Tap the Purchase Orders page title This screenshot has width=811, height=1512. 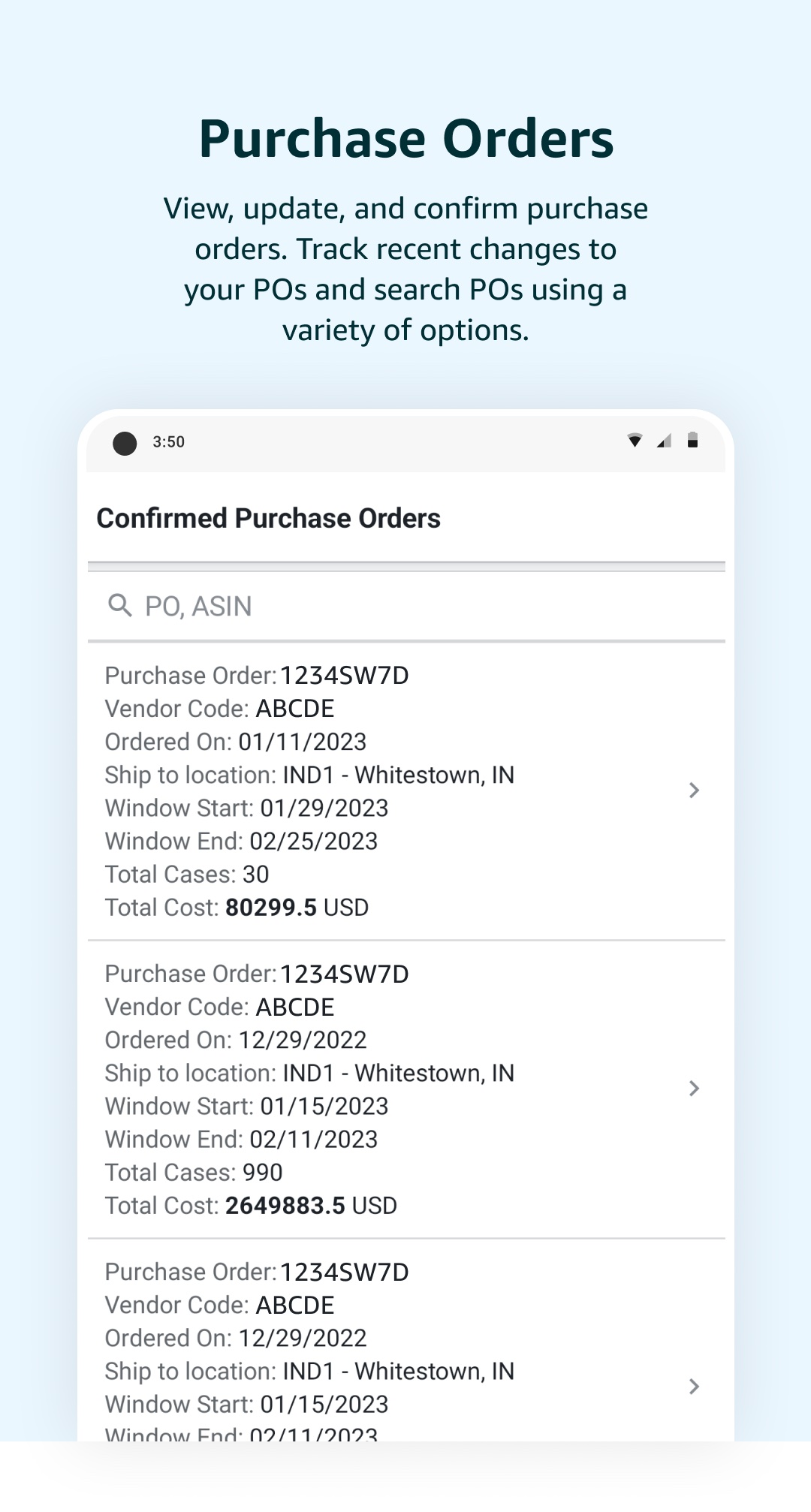[406, 139]
